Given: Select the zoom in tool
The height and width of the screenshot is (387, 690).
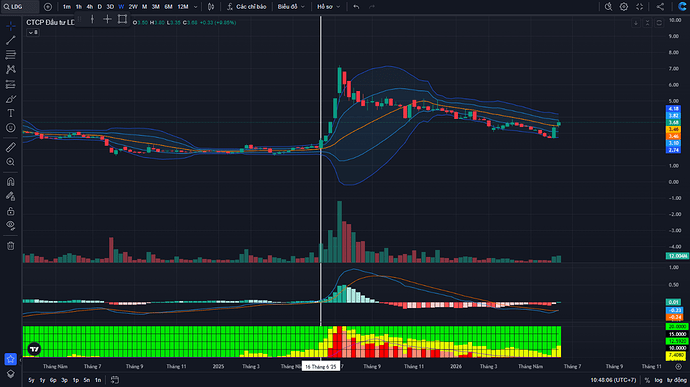Looking at the screenshot, I should pos(11,162).
